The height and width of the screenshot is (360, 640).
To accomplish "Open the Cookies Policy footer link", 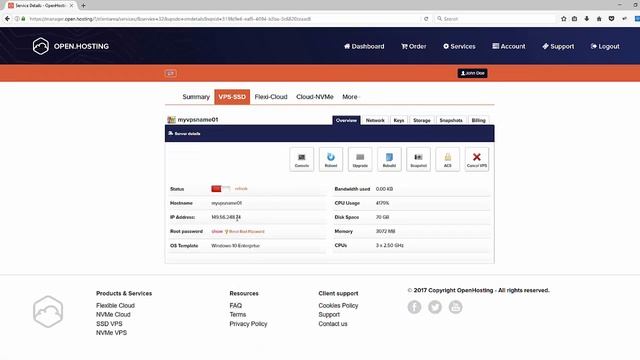I will tap(338, 305).
